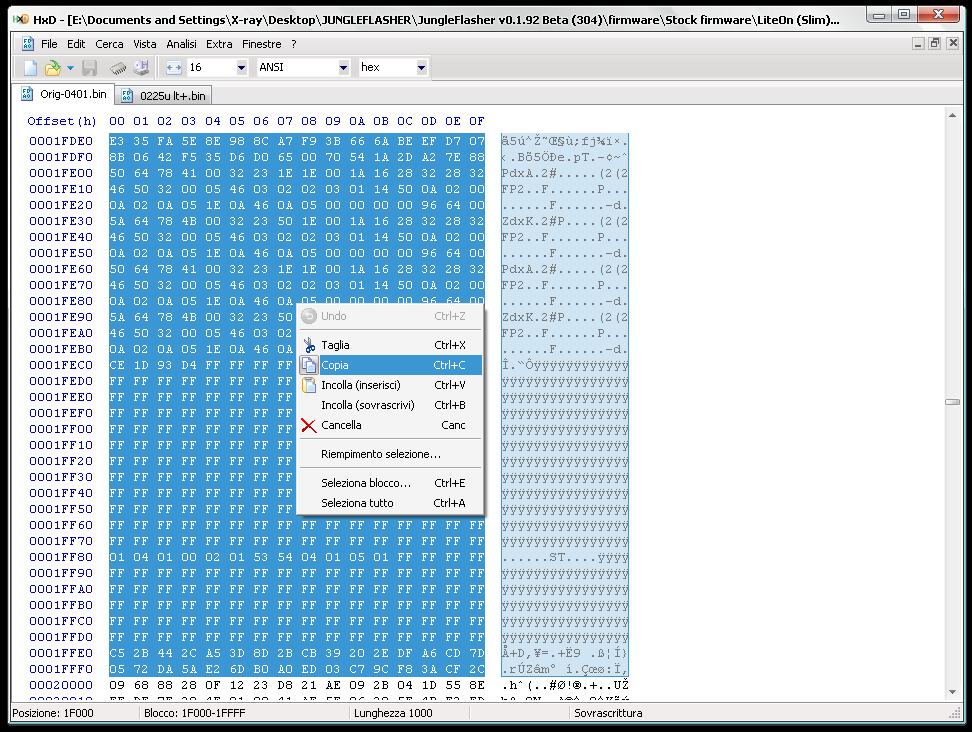Screen dimensions: 972x732
Task: Click the Sovrascrittura mode in status bar
Action: (x=608, y=713)
